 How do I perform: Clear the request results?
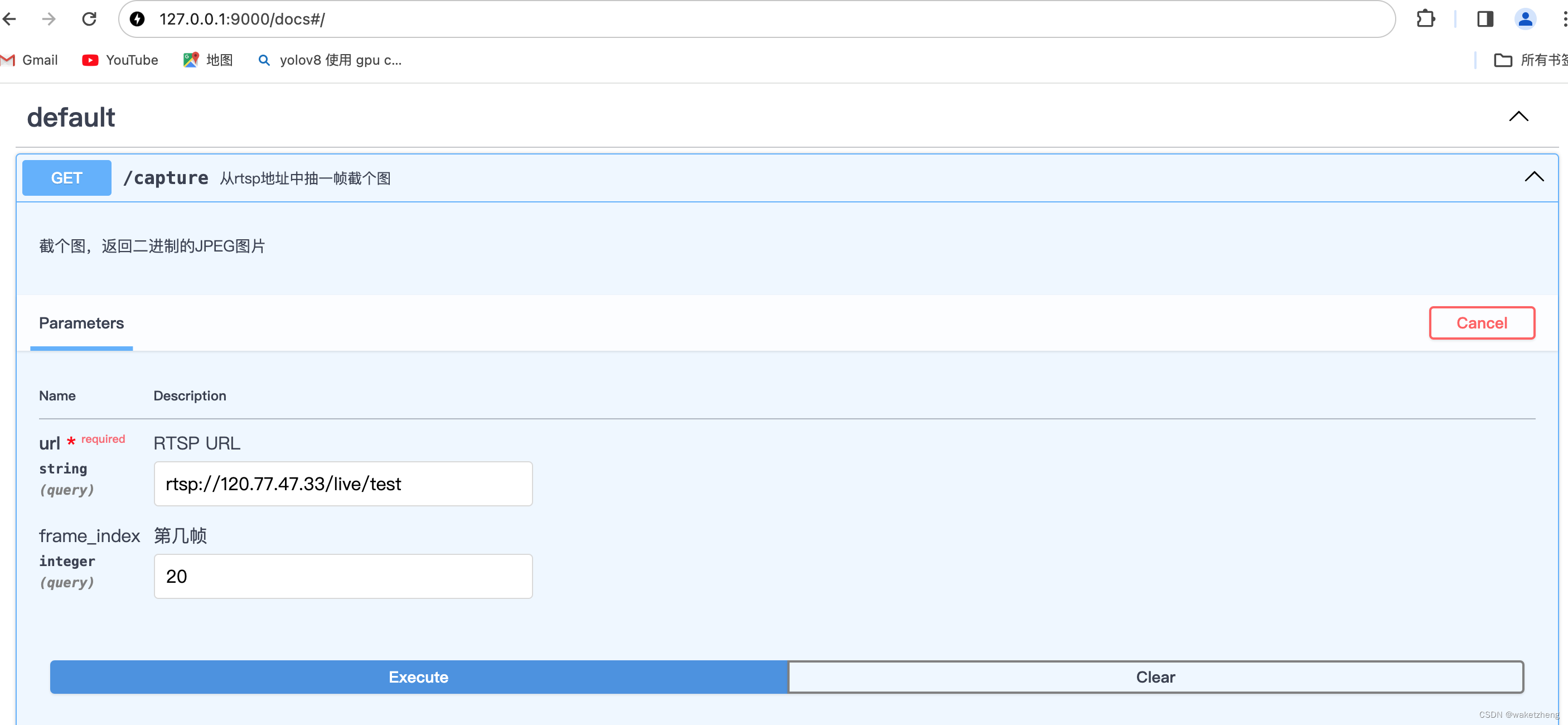(x=1155, y=677)
